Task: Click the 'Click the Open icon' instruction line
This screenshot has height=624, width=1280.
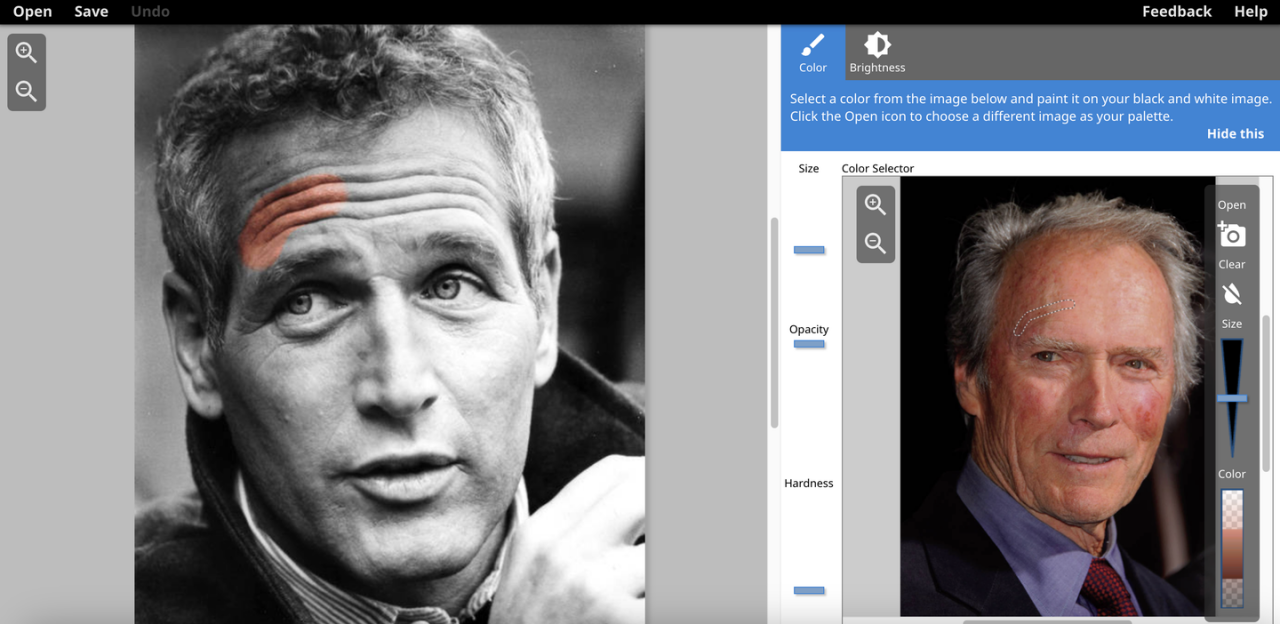Action: [981, 116]
